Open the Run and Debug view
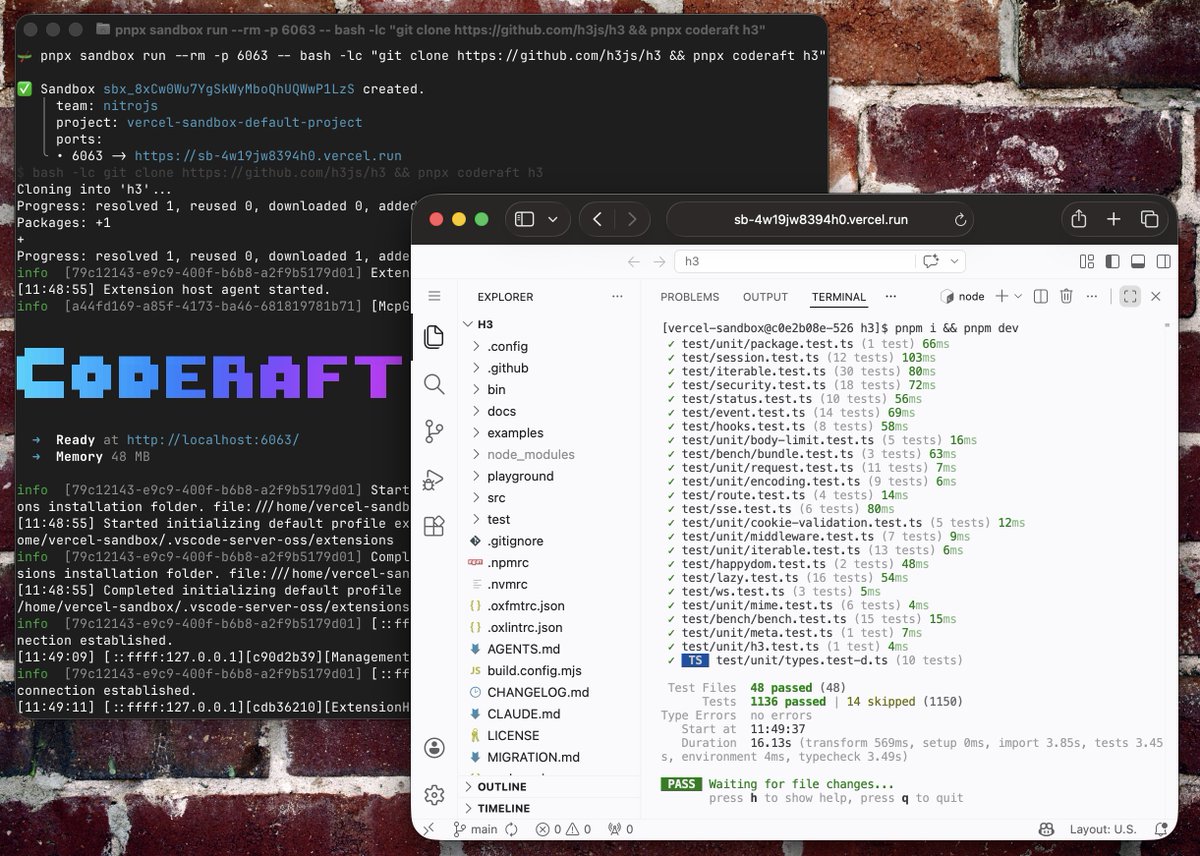This screenshot has width=1200, height=856. click(434, 480)
